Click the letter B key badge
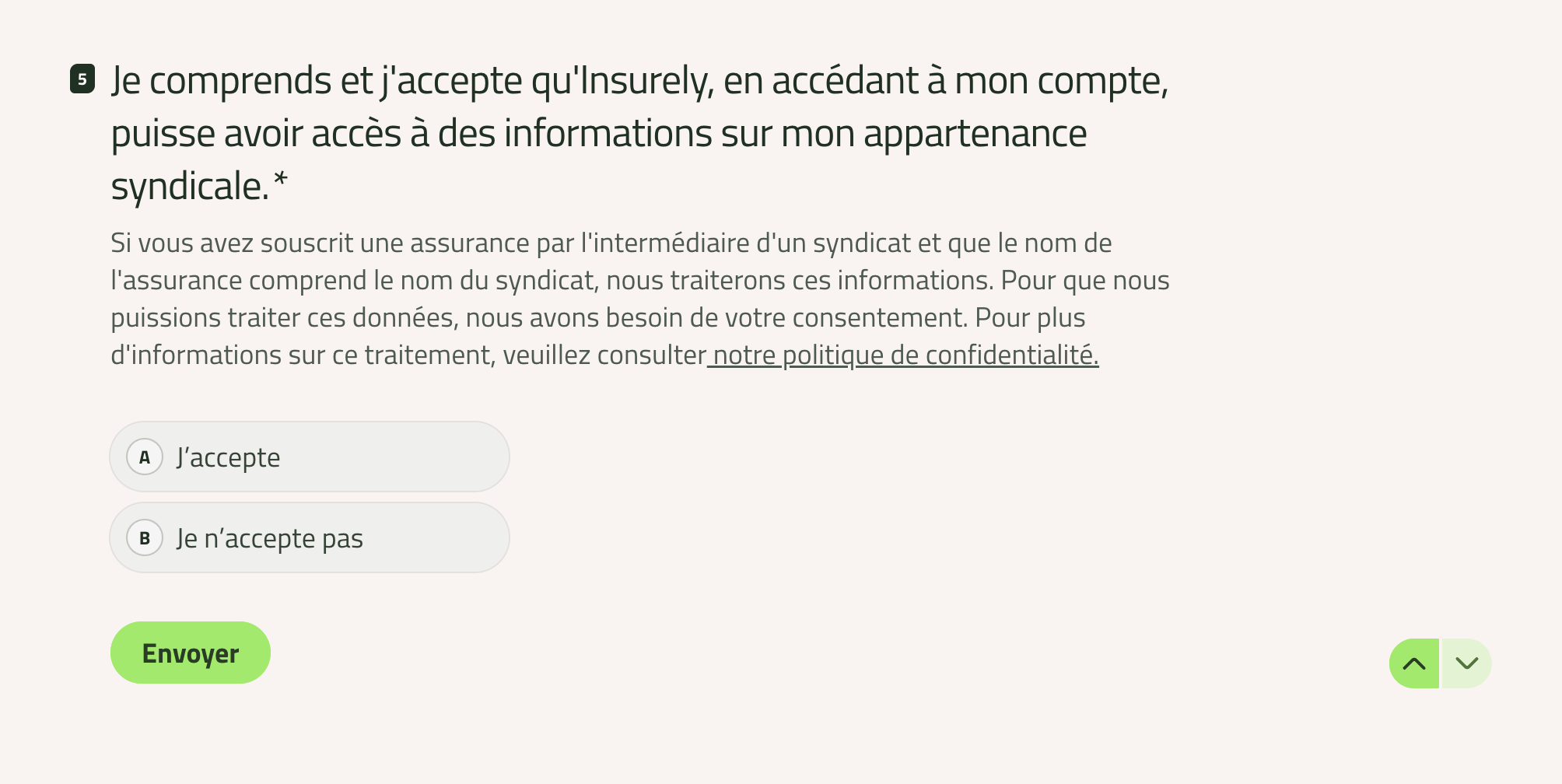This screenshot has width=1562, height=784. click(145, 537)
